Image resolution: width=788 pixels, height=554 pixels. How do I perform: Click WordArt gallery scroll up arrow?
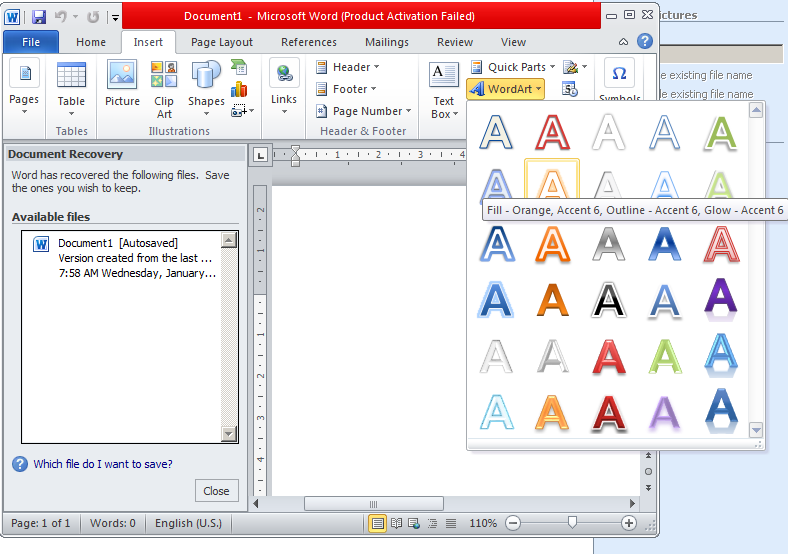[756, 110]
